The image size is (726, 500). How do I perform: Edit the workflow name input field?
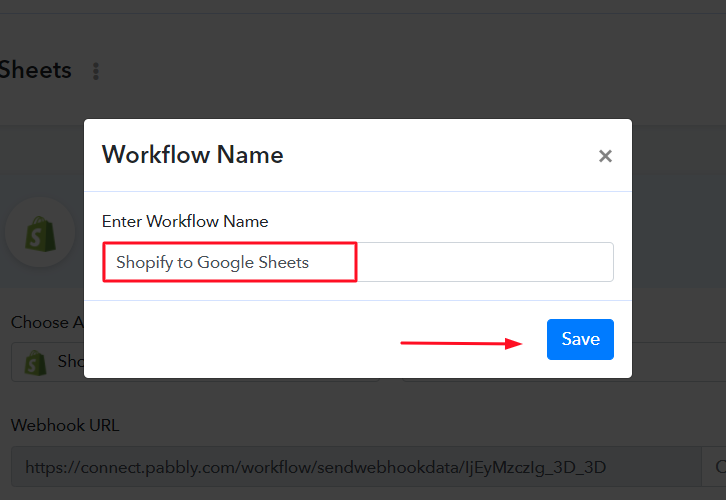358,262
